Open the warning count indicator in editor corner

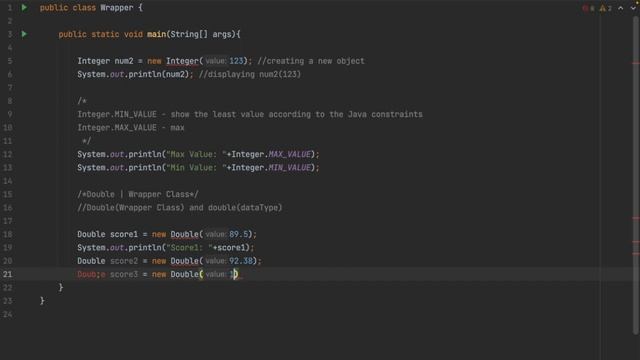click(x=606, y=8)
